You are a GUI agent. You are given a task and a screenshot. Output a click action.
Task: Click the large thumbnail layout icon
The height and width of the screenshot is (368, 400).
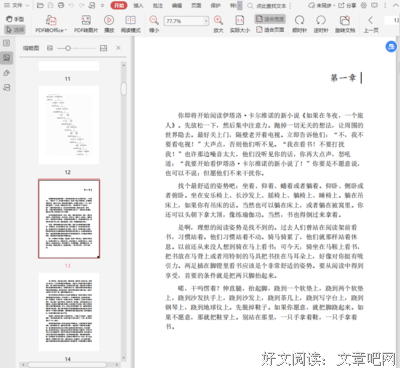pos(103,48)
